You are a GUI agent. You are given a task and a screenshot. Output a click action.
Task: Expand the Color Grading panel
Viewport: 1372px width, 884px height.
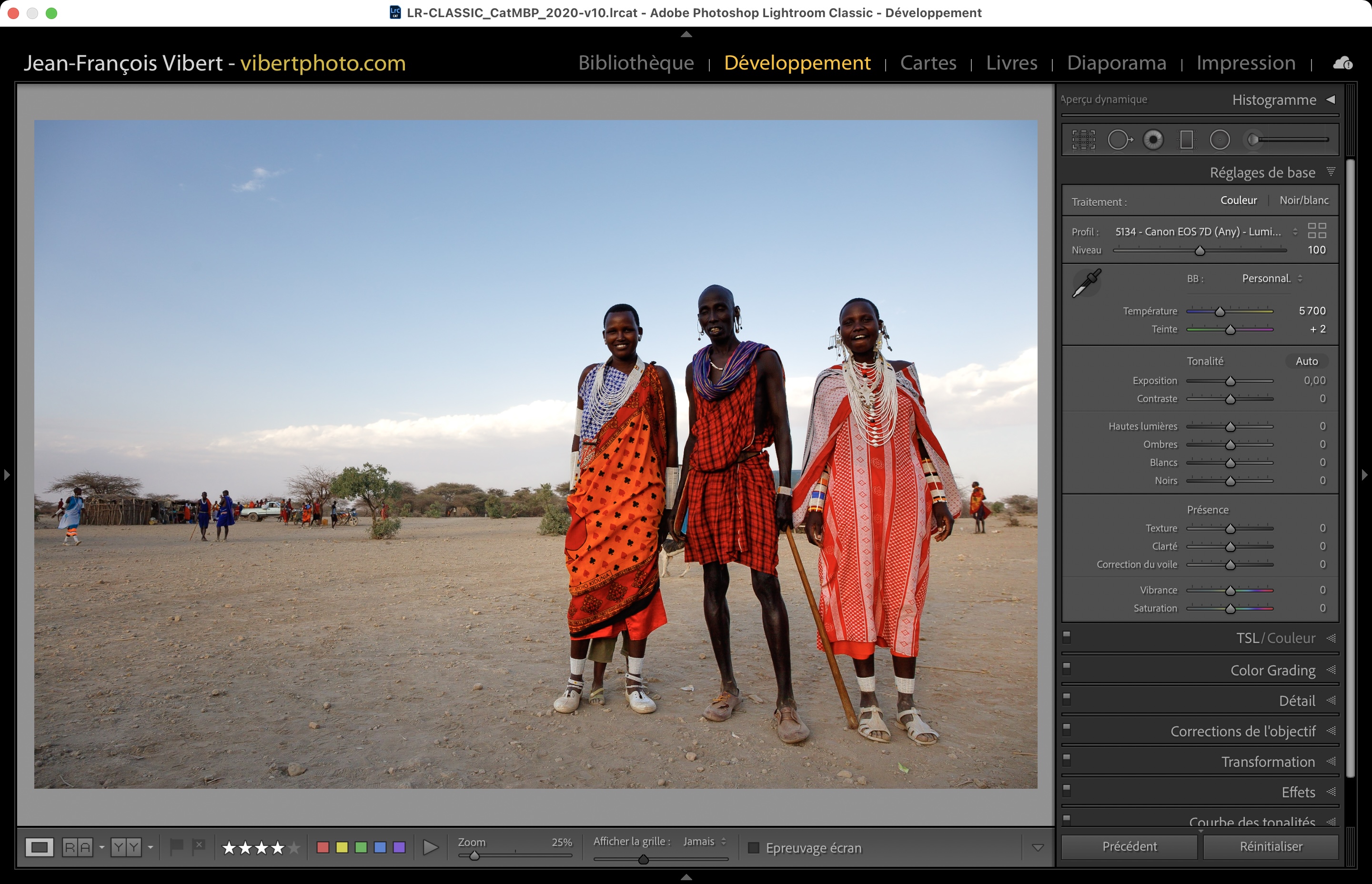point(1273,670)
